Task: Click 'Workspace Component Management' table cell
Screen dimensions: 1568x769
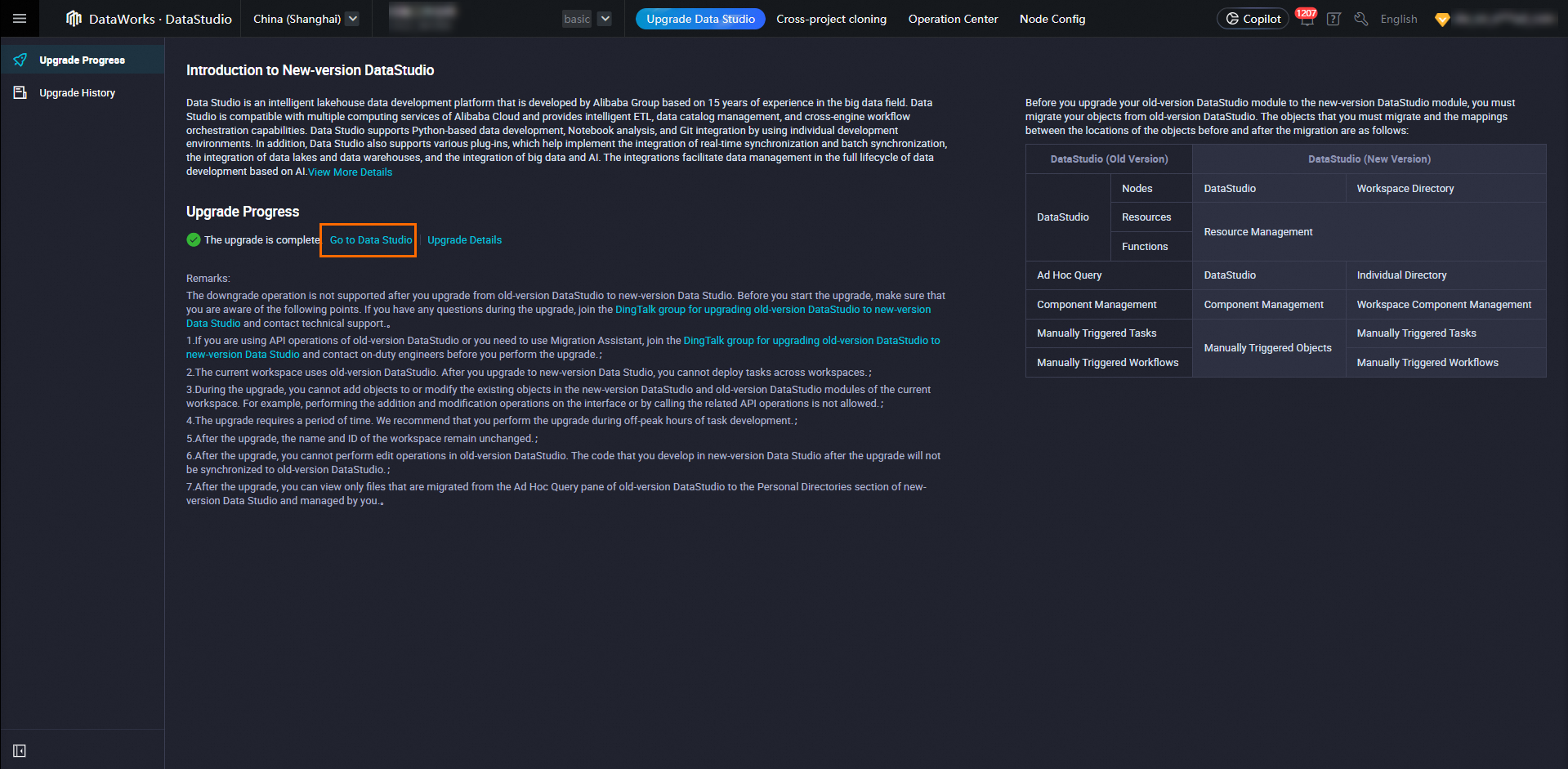Action: [x=1445, y=304]
